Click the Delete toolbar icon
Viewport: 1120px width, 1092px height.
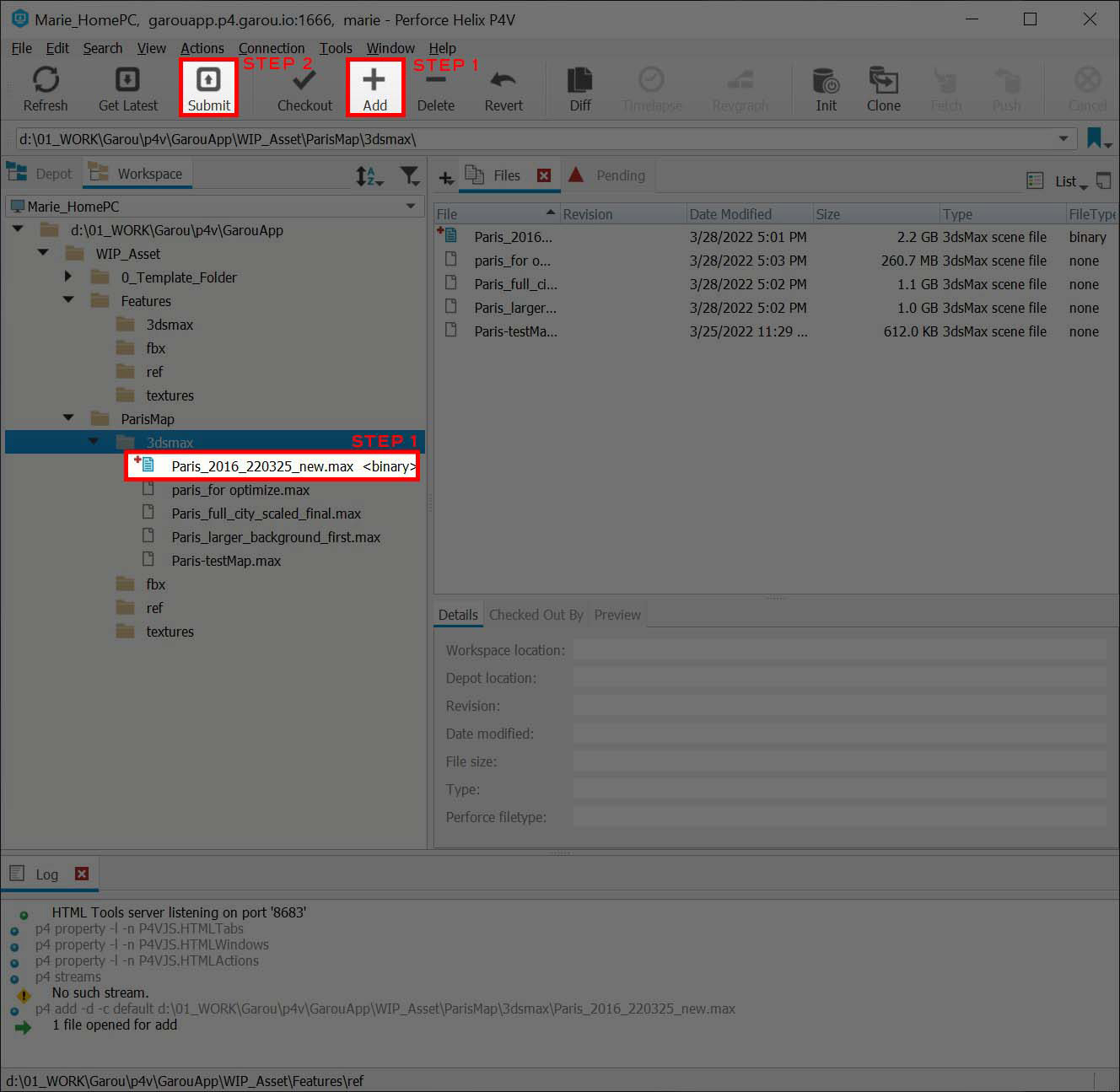pyautogui.click(x=436, y=89)
